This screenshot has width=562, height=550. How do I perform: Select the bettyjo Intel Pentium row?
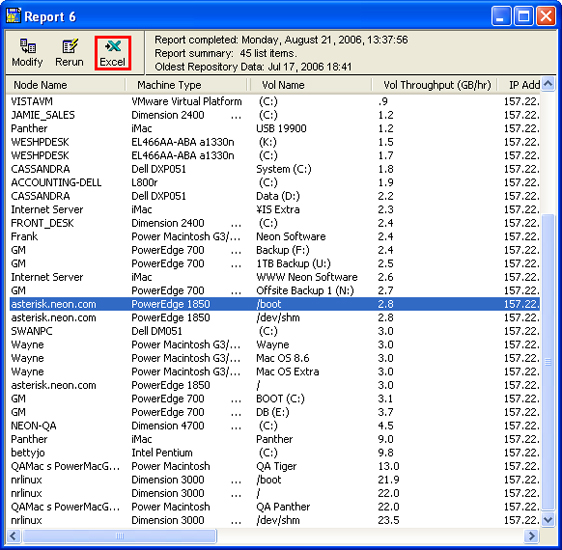coord(275,453)
